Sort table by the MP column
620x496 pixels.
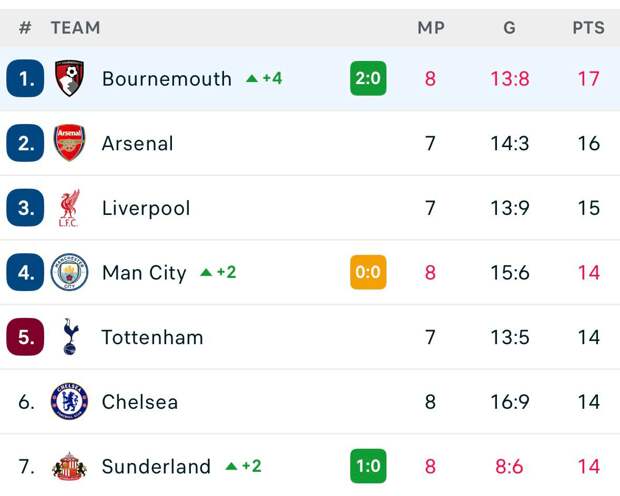point(430,28)
